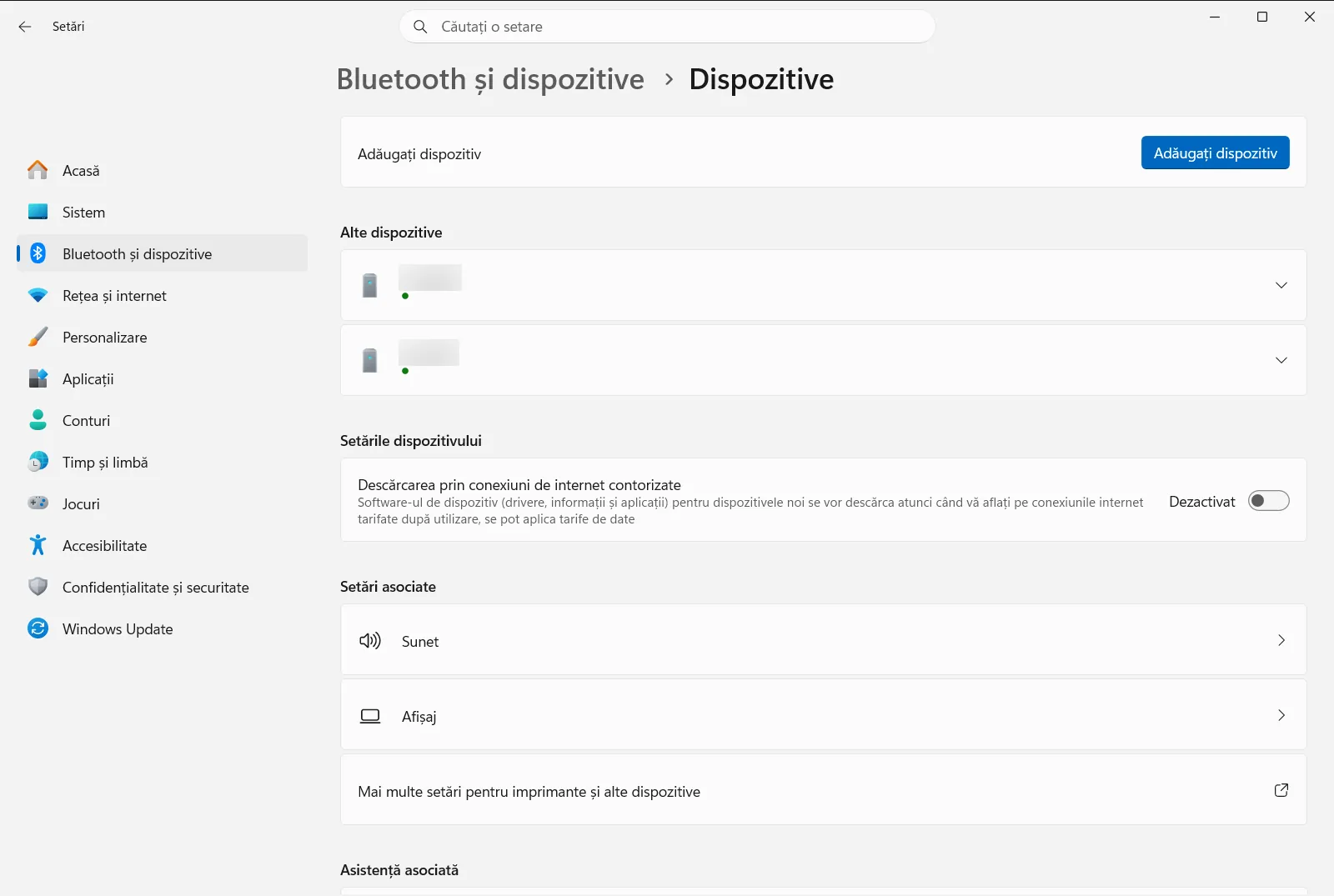Click the Aplicații icon
The width and height of the screenshot is (1334, 896).
coord(38,378)
